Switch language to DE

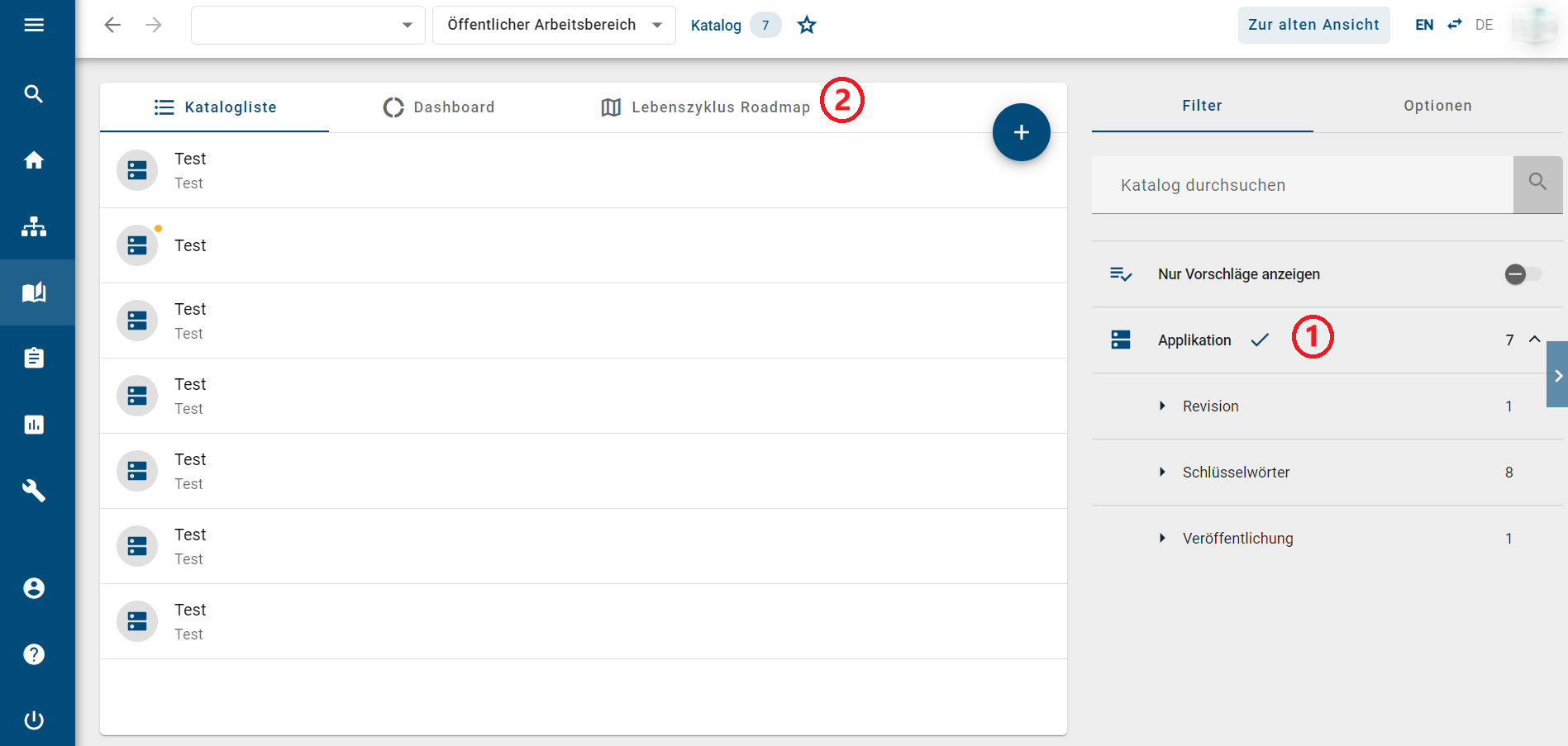pyautogui.click(x=1484, y=25)
